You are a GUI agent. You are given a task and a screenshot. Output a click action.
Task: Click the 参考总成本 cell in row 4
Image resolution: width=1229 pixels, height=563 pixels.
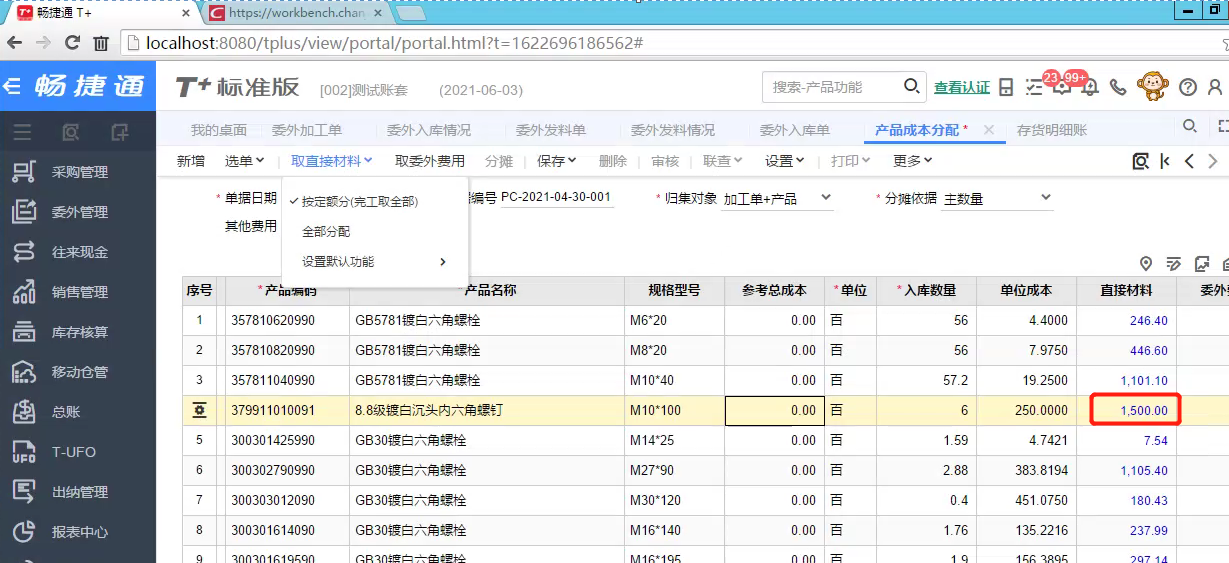775,410
